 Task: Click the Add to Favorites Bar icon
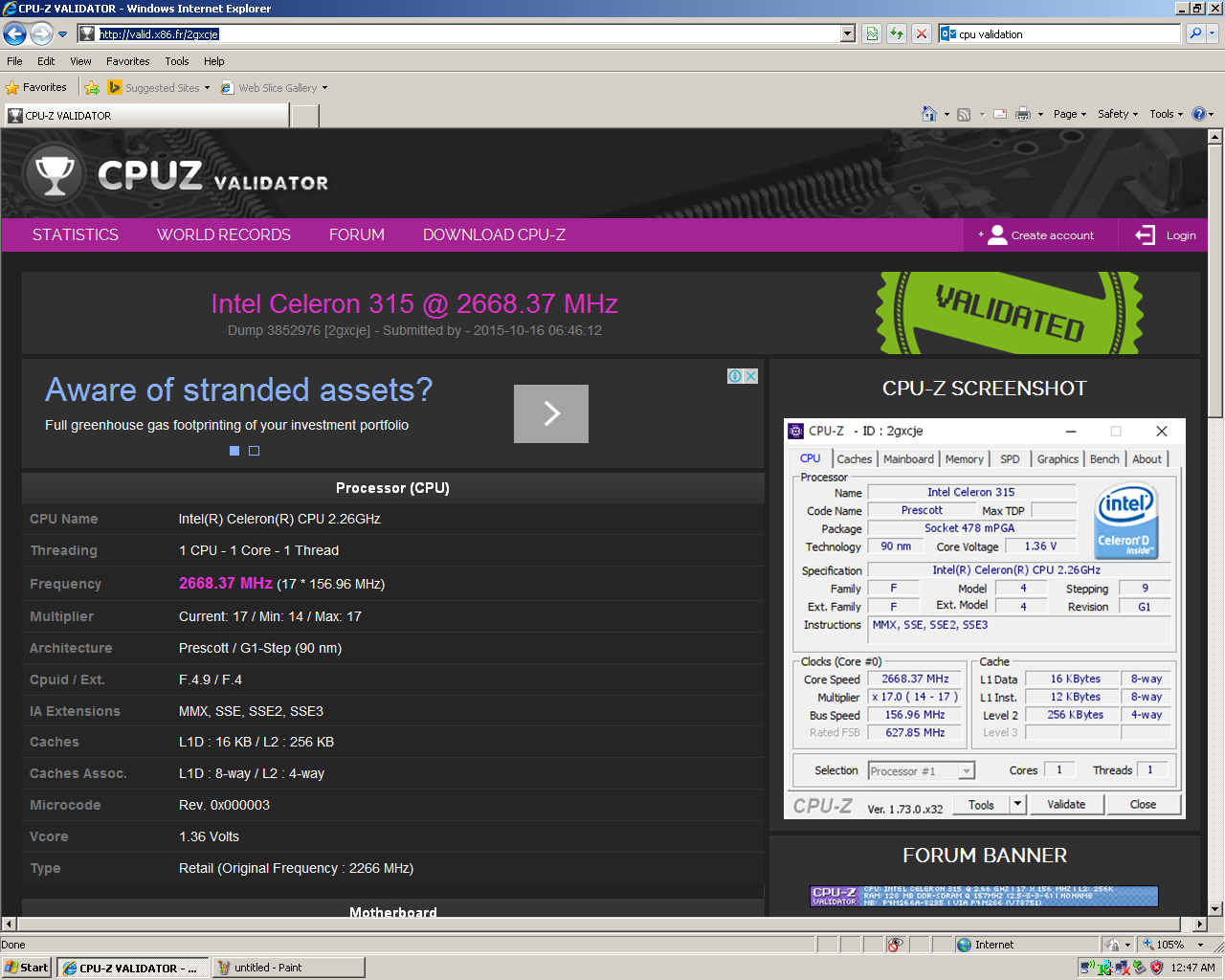(x=92, y=87)
